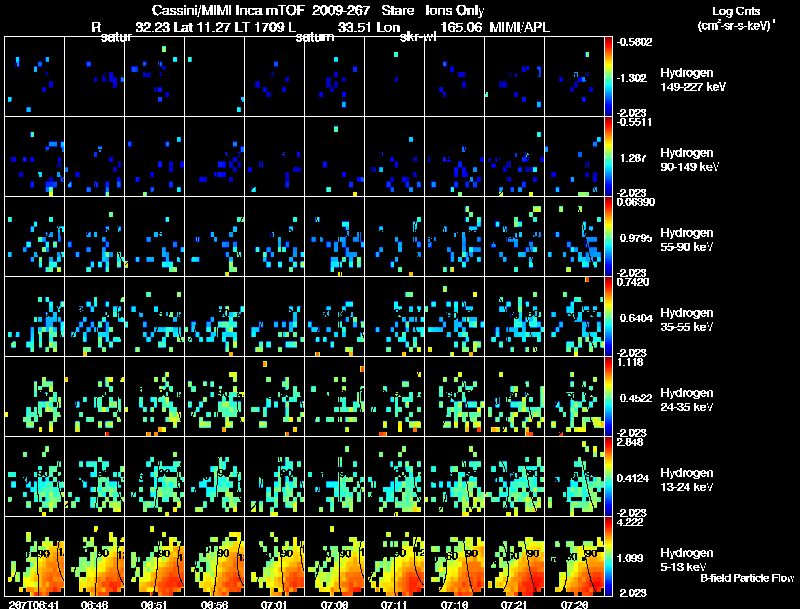This screenshot has height=609, width=800.
Task: Click the '07:16' time label
Action: click(x=455, y=604)
